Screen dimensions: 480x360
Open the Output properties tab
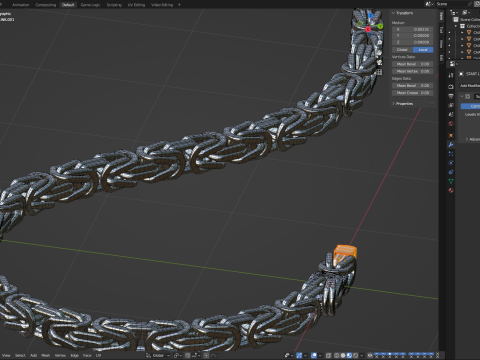[x=451, y=96]
